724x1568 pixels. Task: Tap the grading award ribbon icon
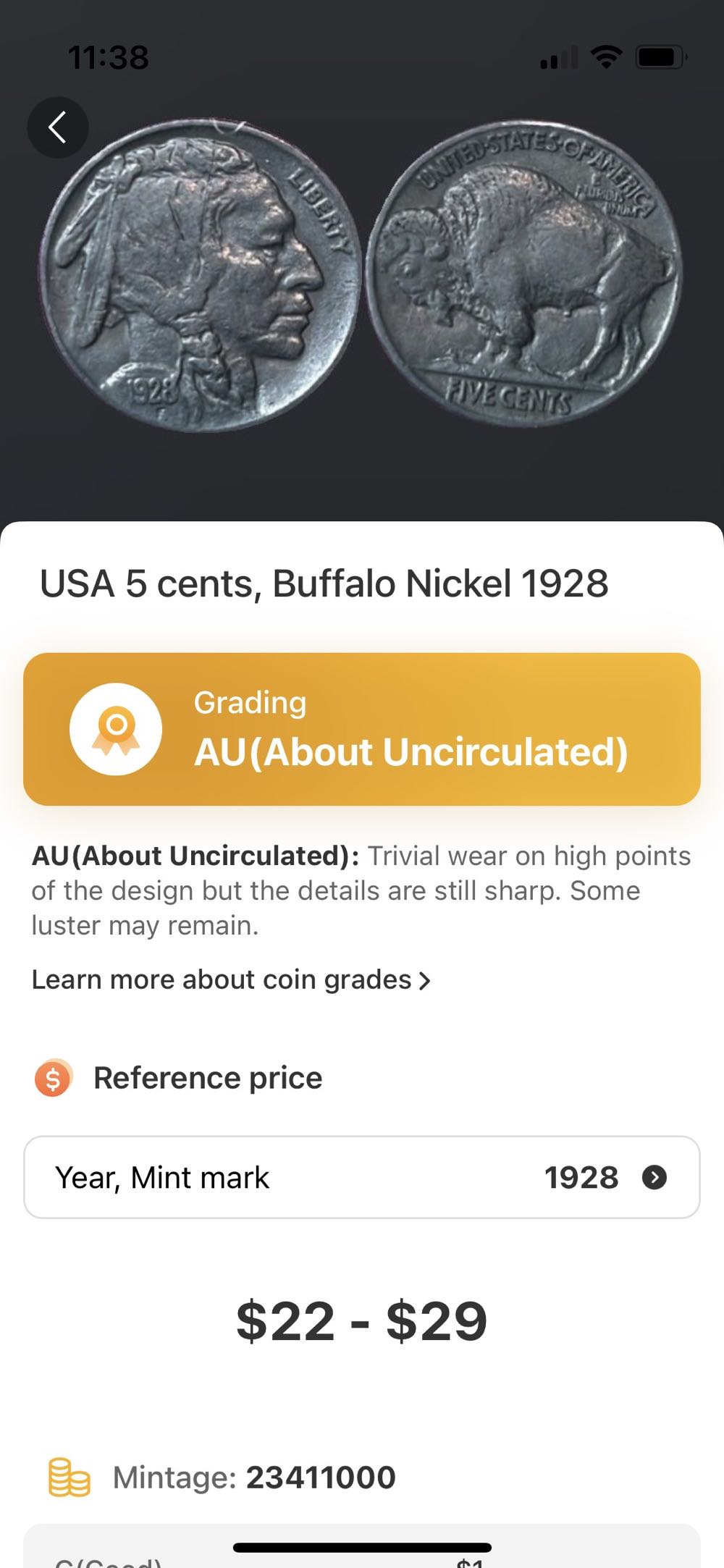tap(116, 729)
